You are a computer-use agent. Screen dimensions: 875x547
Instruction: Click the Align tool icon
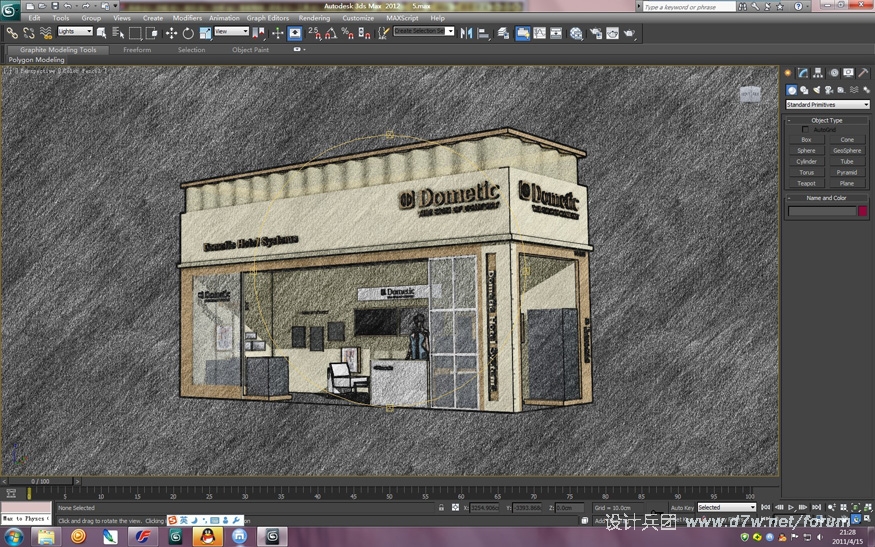point(483,33)
